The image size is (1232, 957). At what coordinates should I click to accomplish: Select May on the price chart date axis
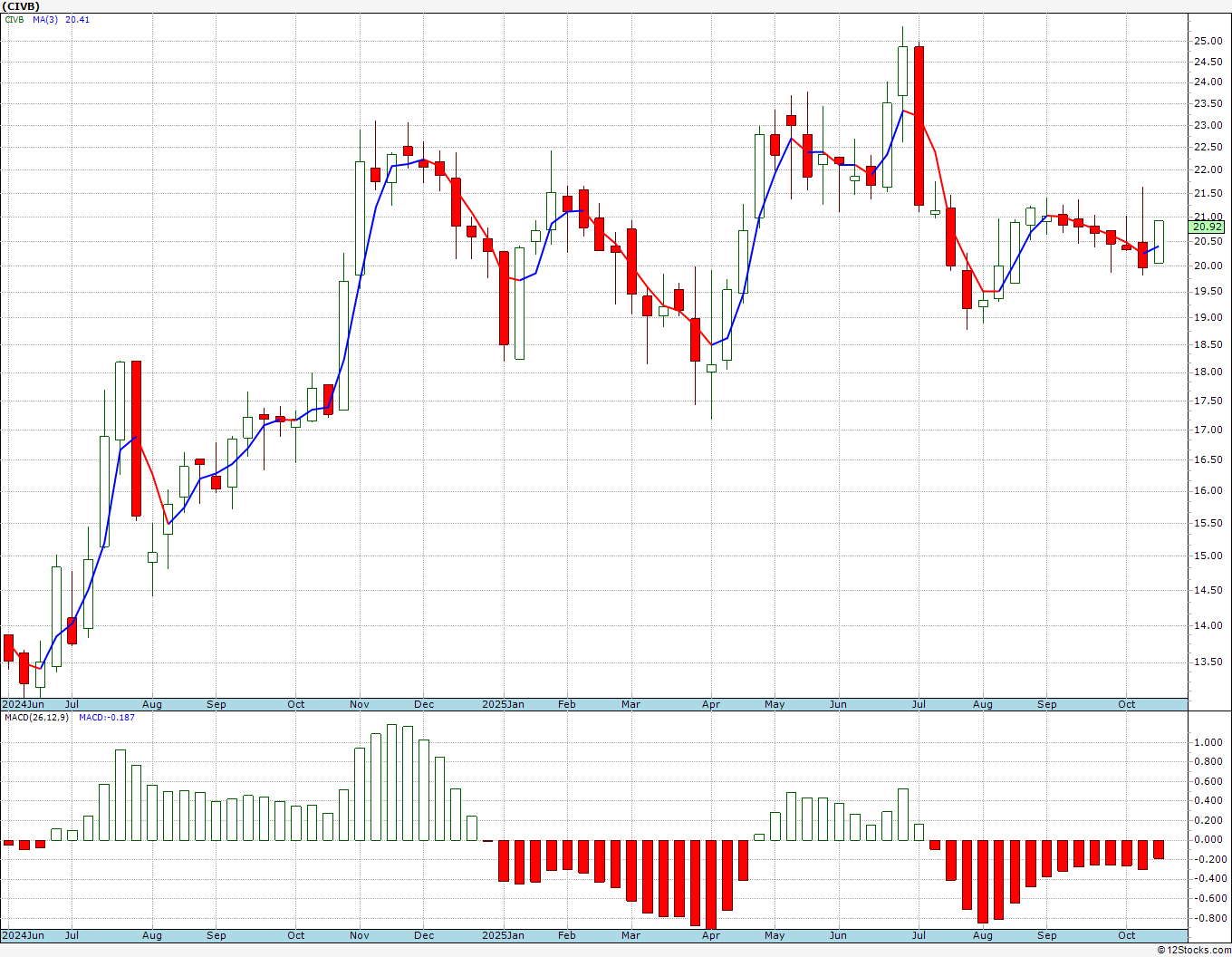point(775,704)
